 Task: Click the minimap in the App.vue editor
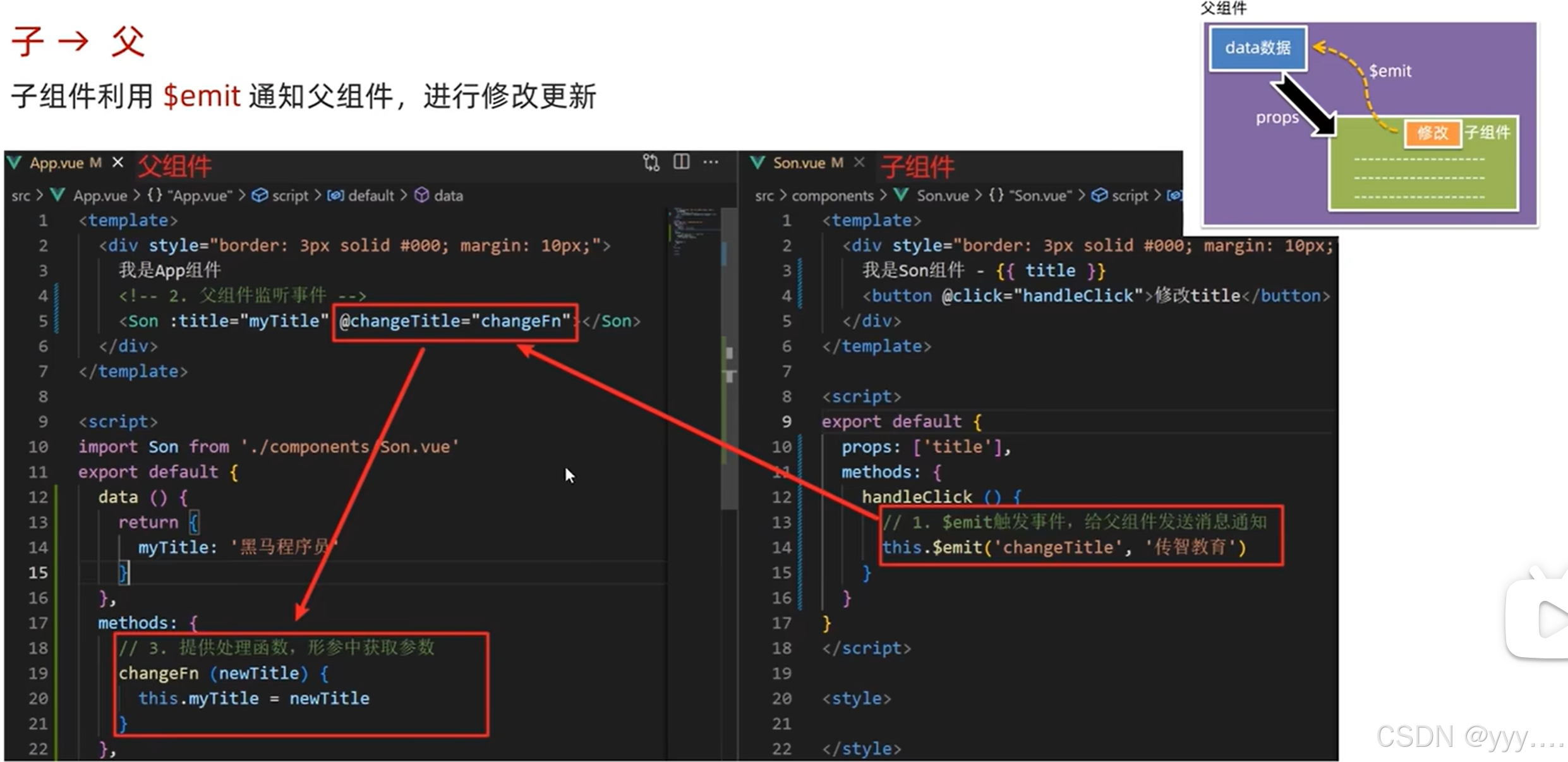pos(694,231)
